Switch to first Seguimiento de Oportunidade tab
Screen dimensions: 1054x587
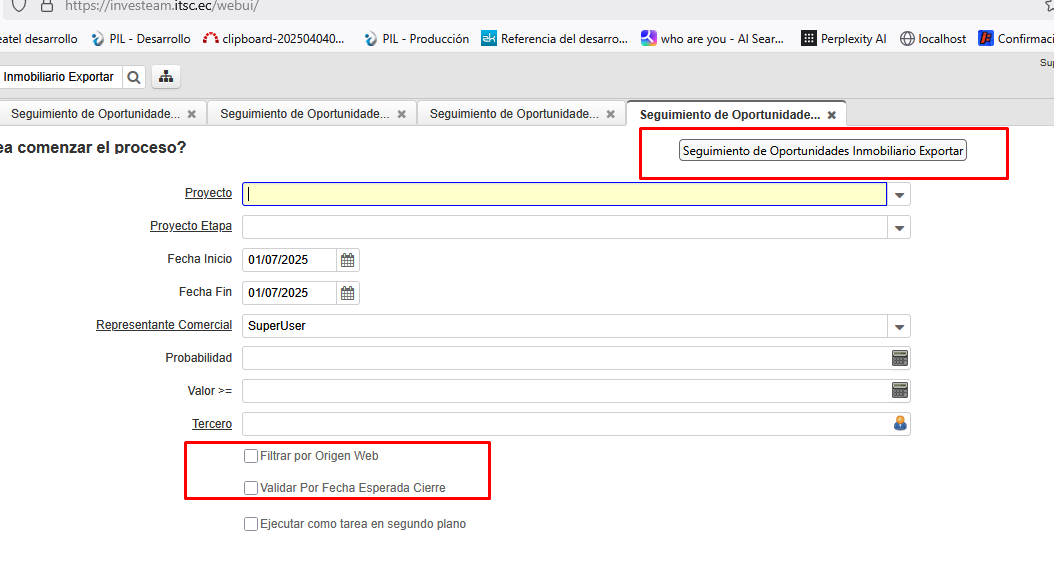click(x=95, y=114)
